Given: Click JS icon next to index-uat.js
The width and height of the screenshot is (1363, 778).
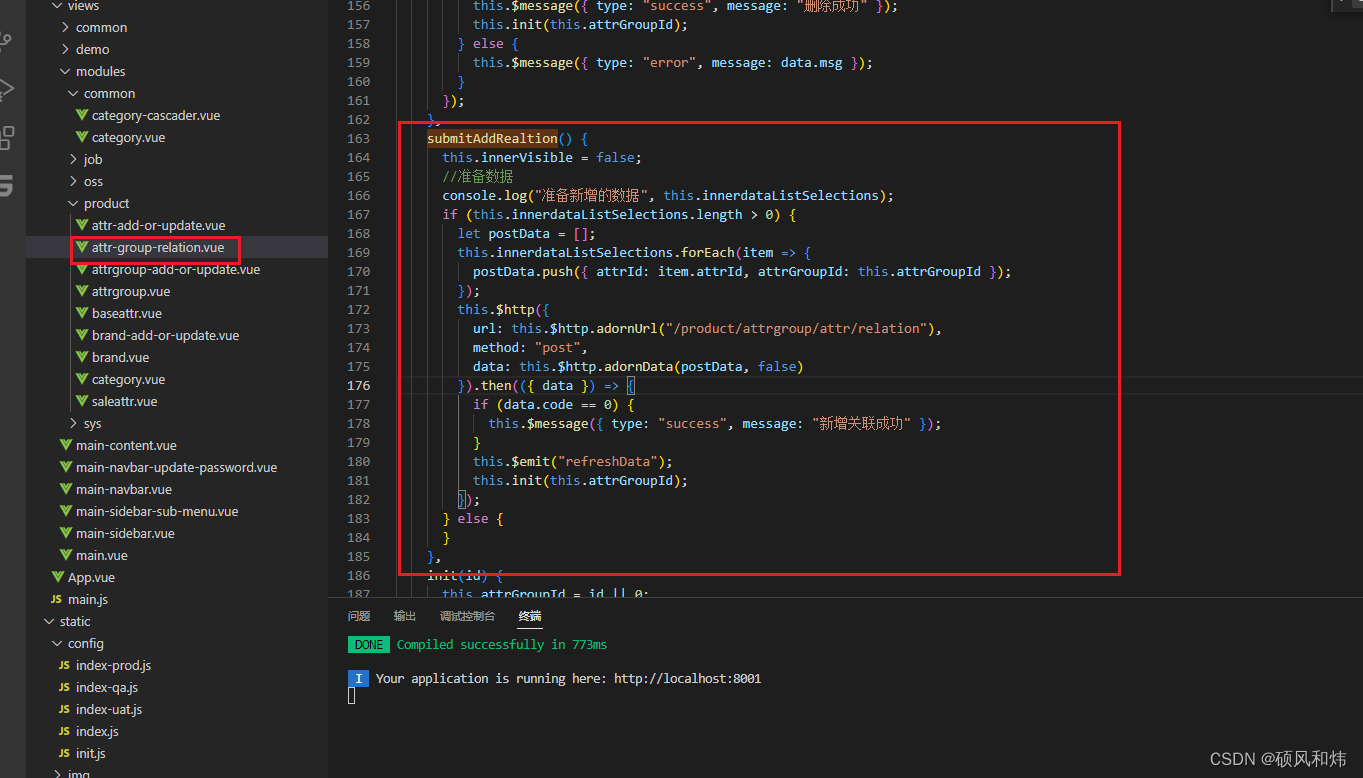Looking at the screenshot, I should 65,710.
